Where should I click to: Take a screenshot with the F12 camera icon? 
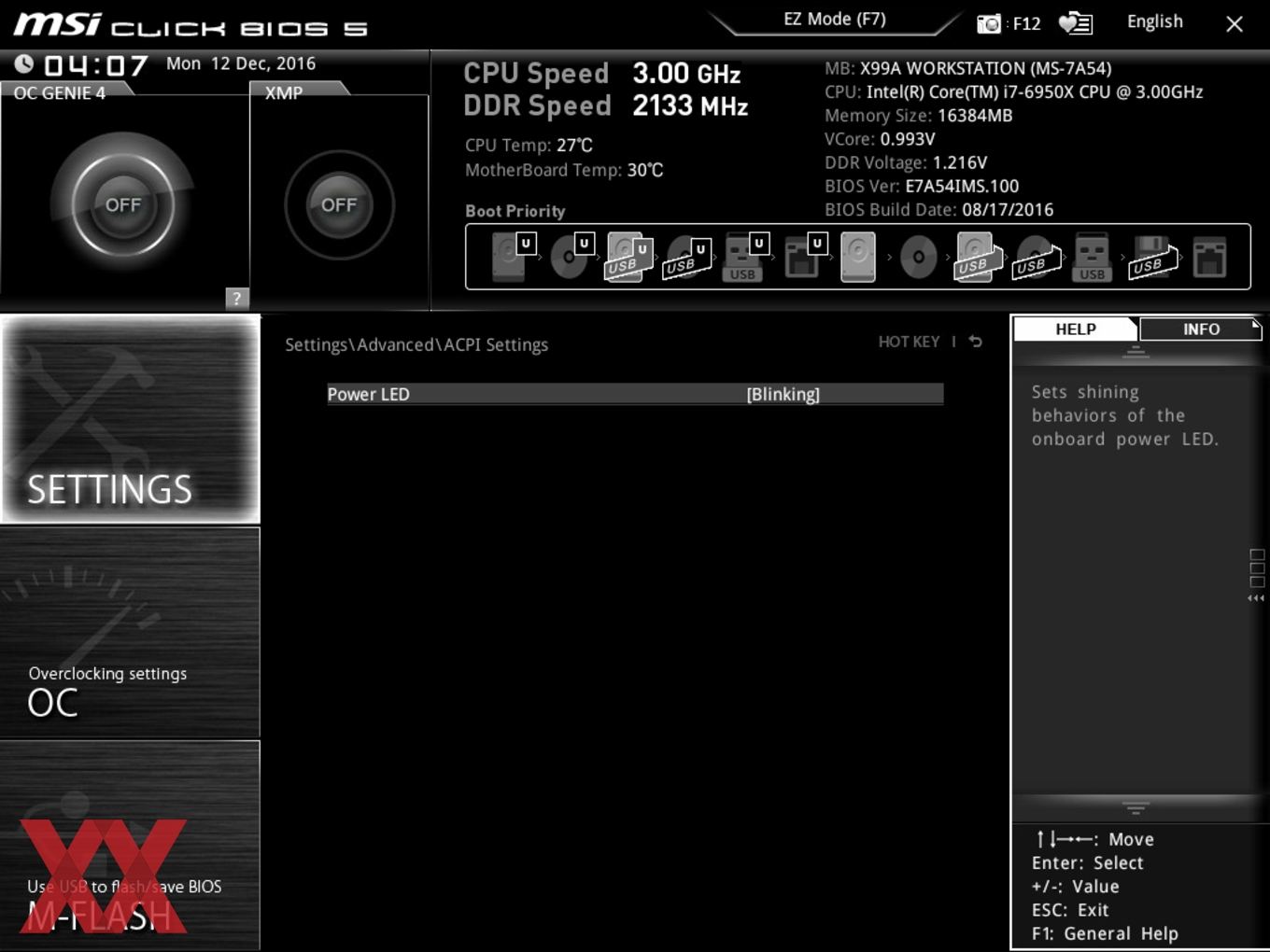click(x=988, y=23)
